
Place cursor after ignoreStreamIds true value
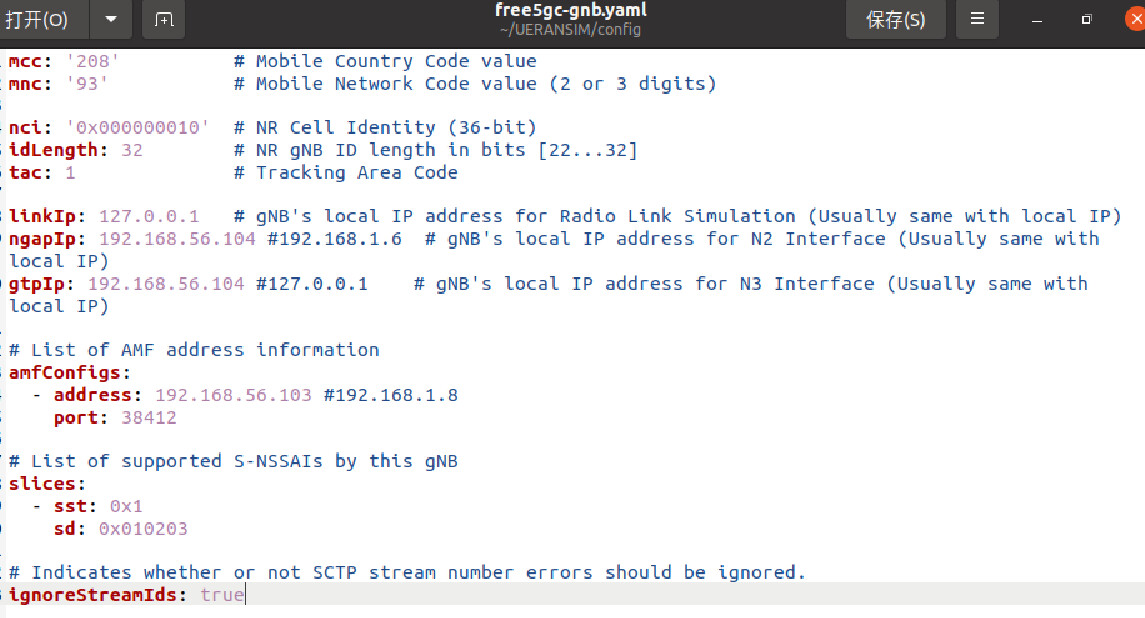pyautogui.click(x=245, y=595)
